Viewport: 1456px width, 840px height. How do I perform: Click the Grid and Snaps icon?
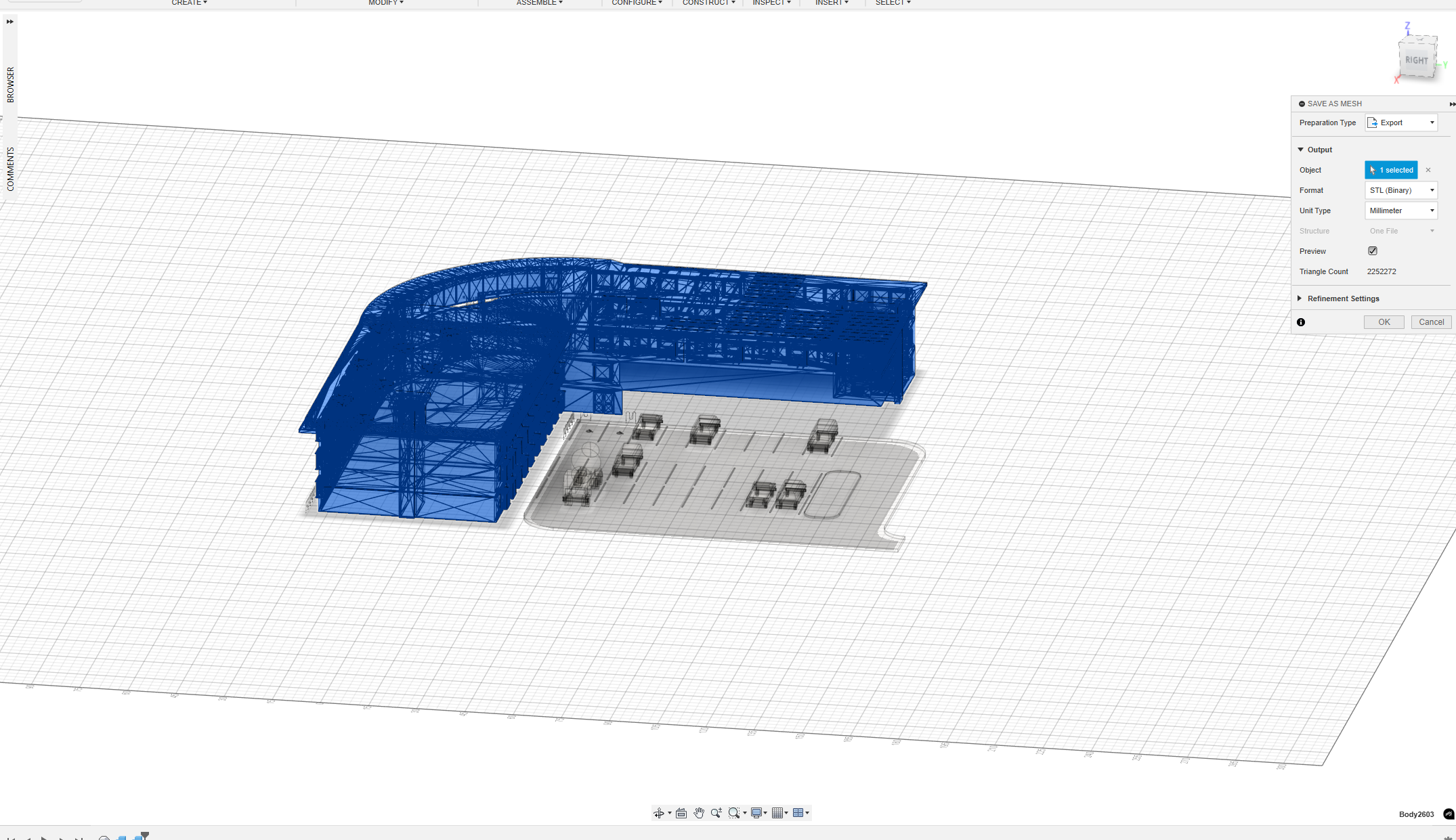(777, 813)
